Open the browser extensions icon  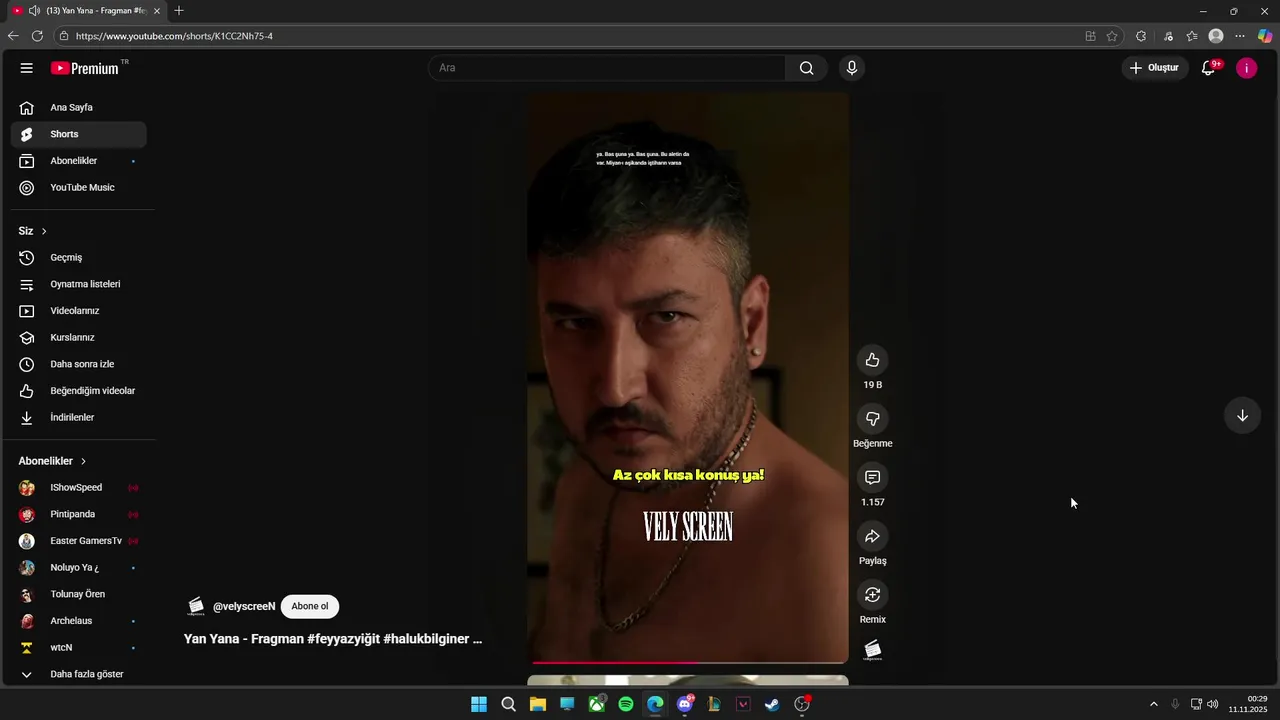pos(1141,36)
